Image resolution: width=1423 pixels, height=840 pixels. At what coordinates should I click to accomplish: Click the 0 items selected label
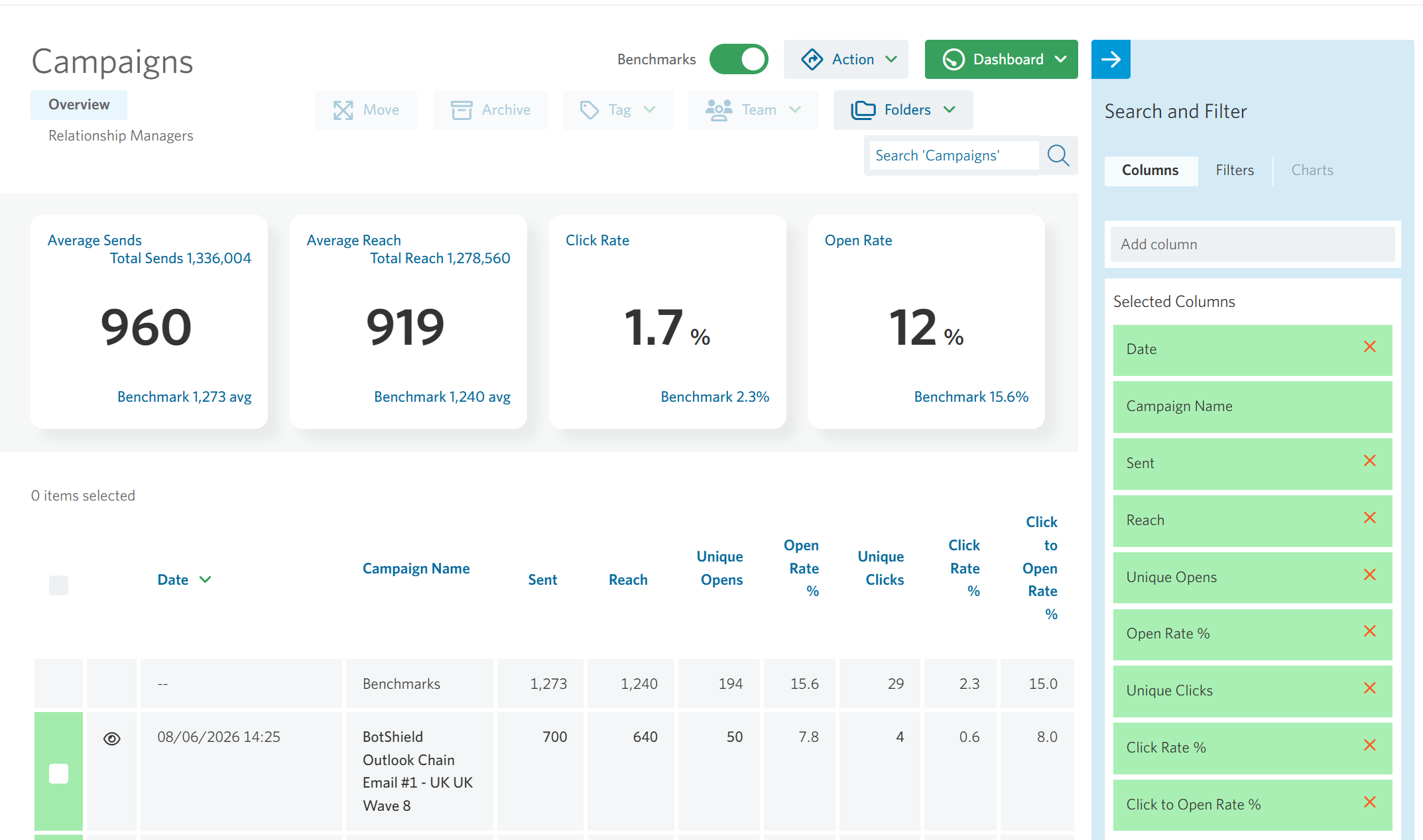[x=83, y=496]
